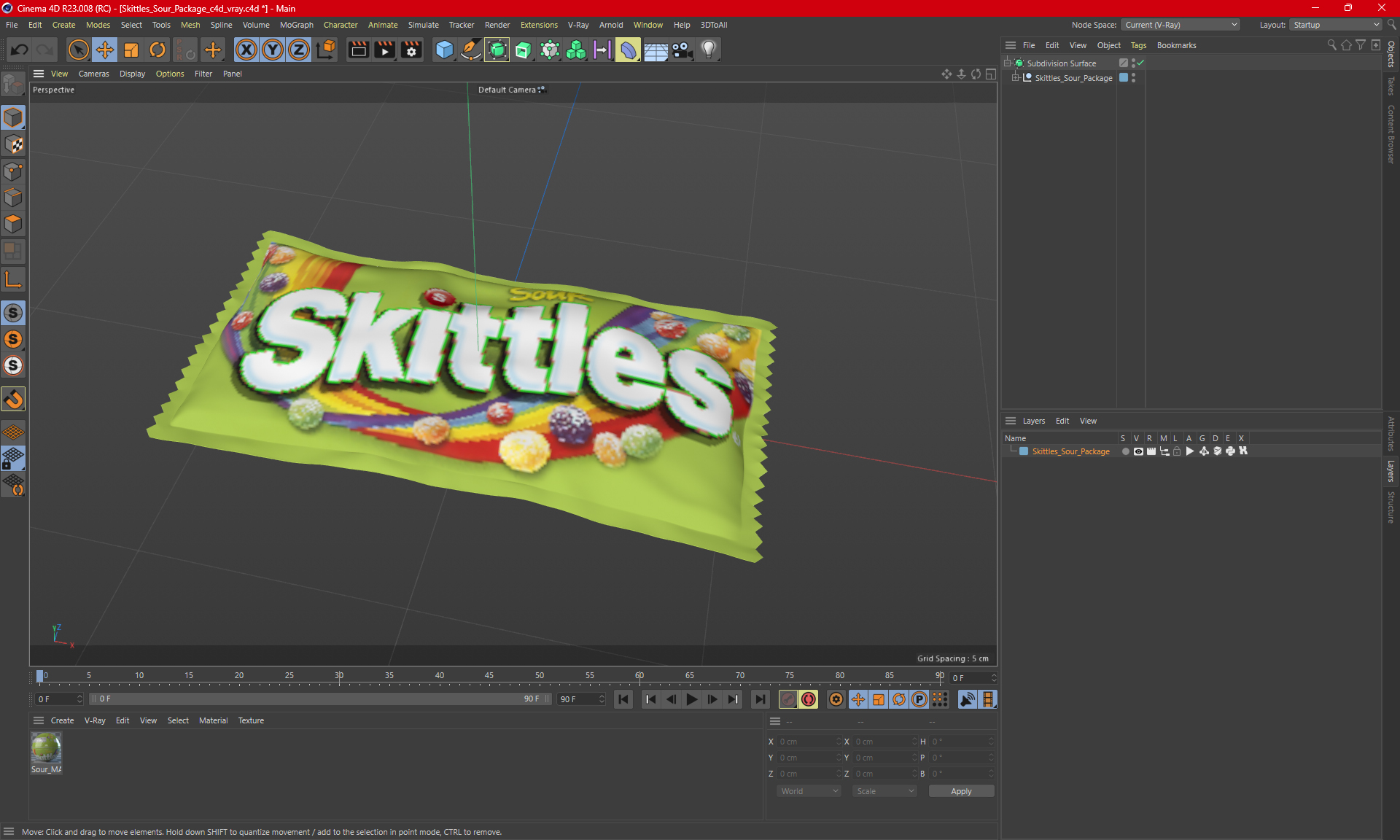Open the Node Space dropdown
1400x840 pixels.
coord(1181,25)
